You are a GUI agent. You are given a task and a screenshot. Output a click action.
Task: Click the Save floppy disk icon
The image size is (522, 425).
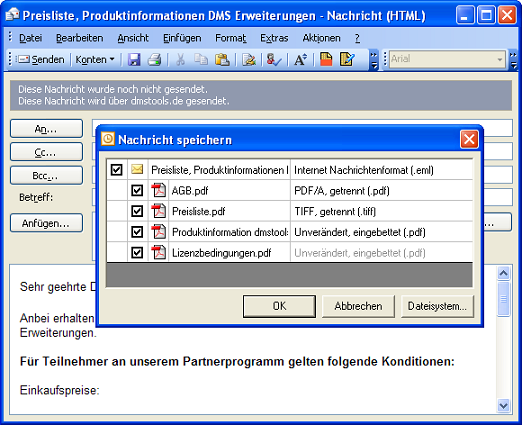[x=134, y=60]
